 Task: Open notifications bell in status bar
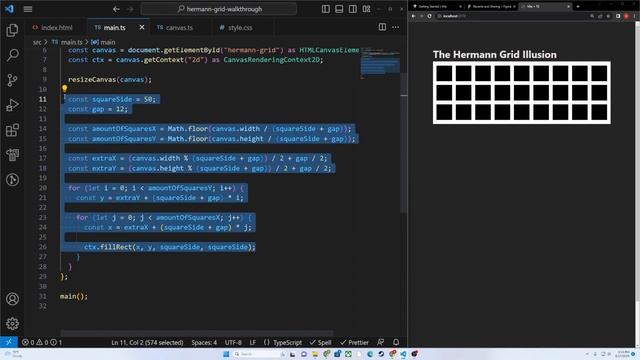point(396,342)
